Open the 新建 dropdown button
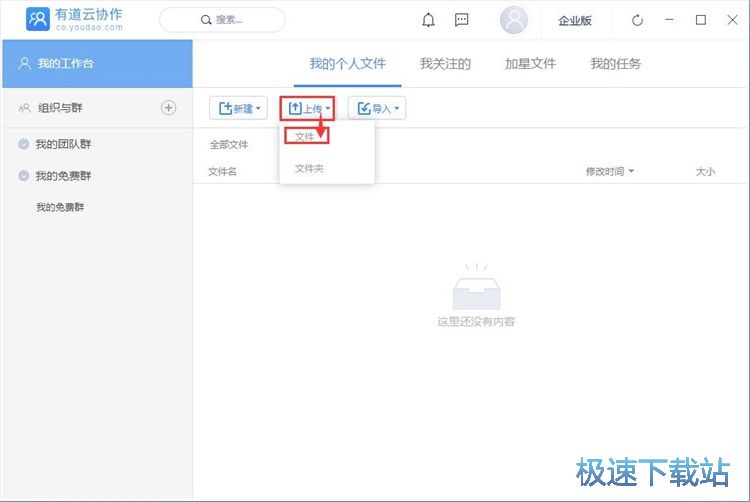The width and height of the screenshot is (750, 502). click(238, 108)
